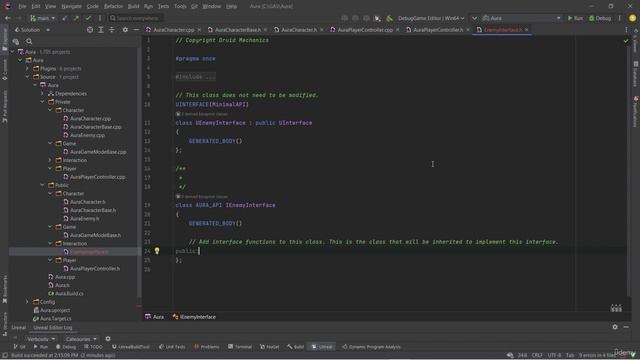640x360 pixels.
Task: Close the AuraCharacter.cpp tab
Action: [199, 30]
